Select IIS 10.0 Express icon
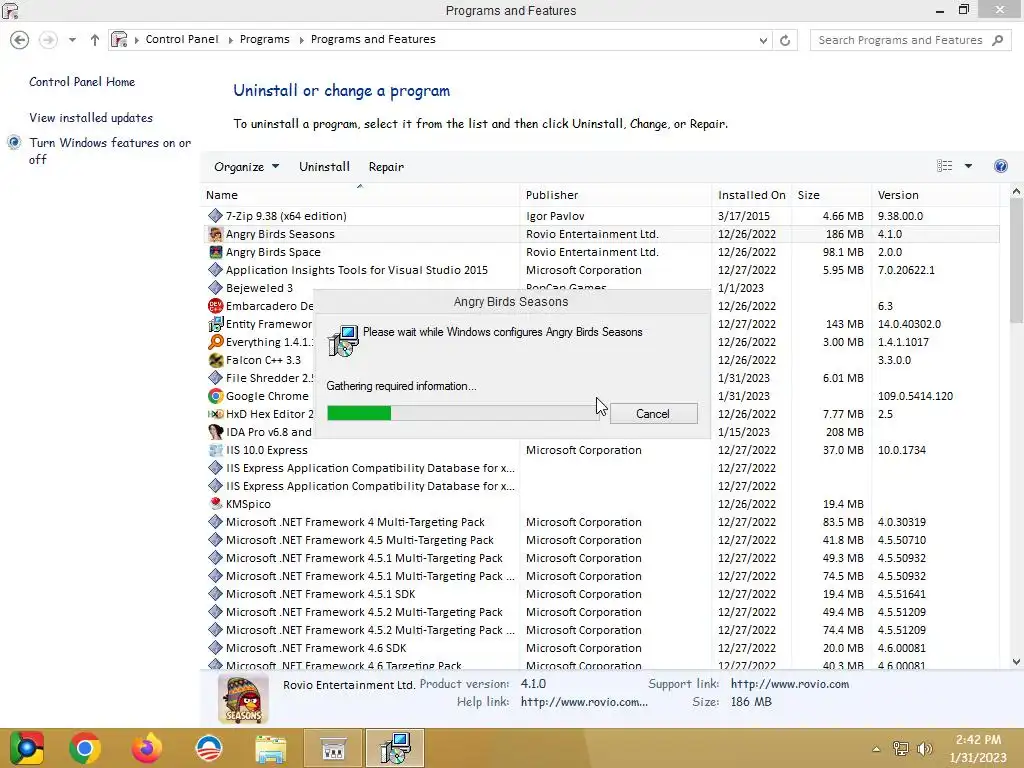Viewport: 1024px width, 768px height. pyautogui.click(x=216, y=450)
